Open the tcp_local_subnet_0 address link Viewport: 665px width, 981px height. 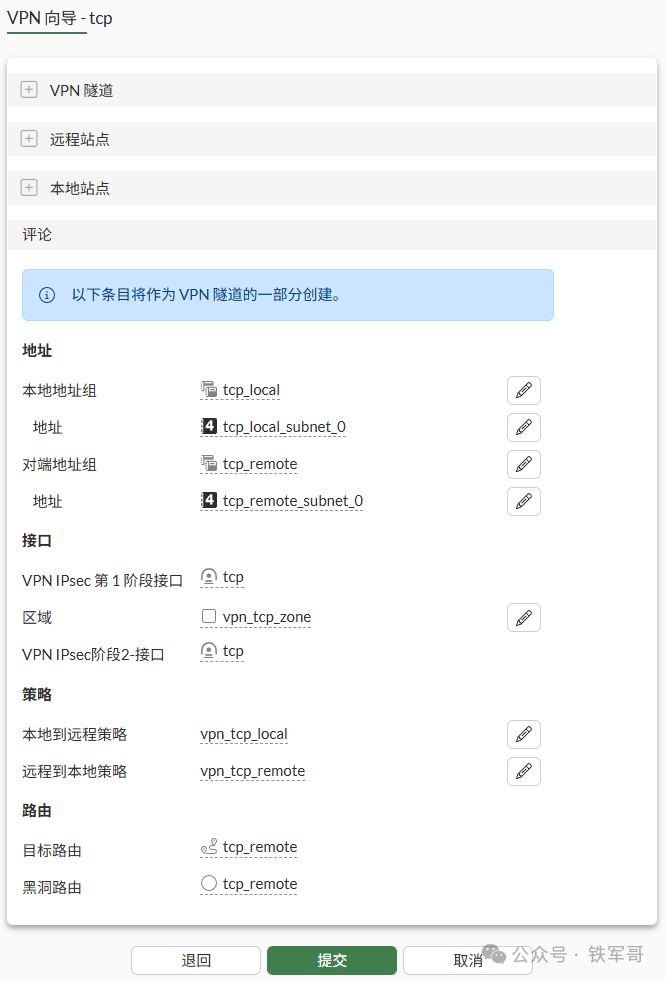click(284, 427)
